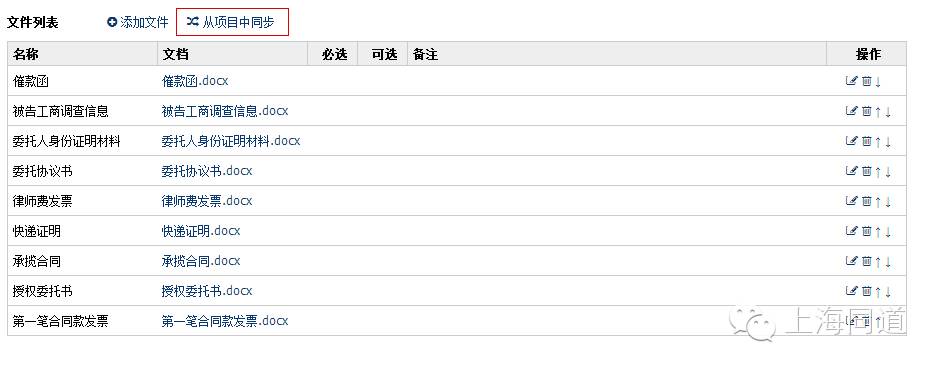Click the edit icon for 催款函 row
The image size is (935, 369).
click(852, 81)
